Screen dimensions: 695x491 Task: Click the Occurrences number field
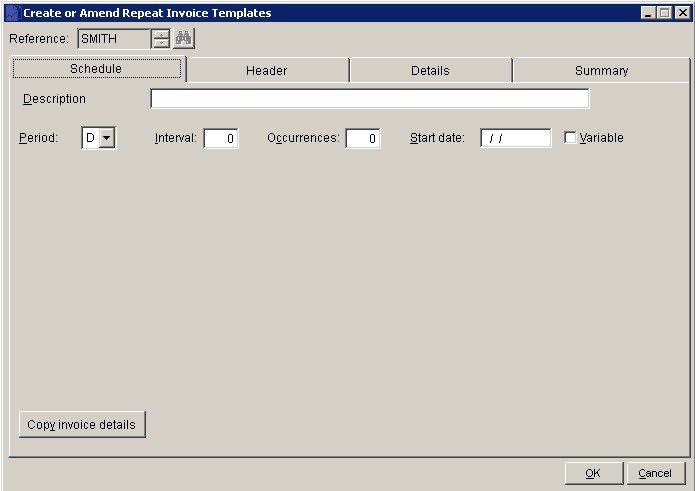(363, 139)
